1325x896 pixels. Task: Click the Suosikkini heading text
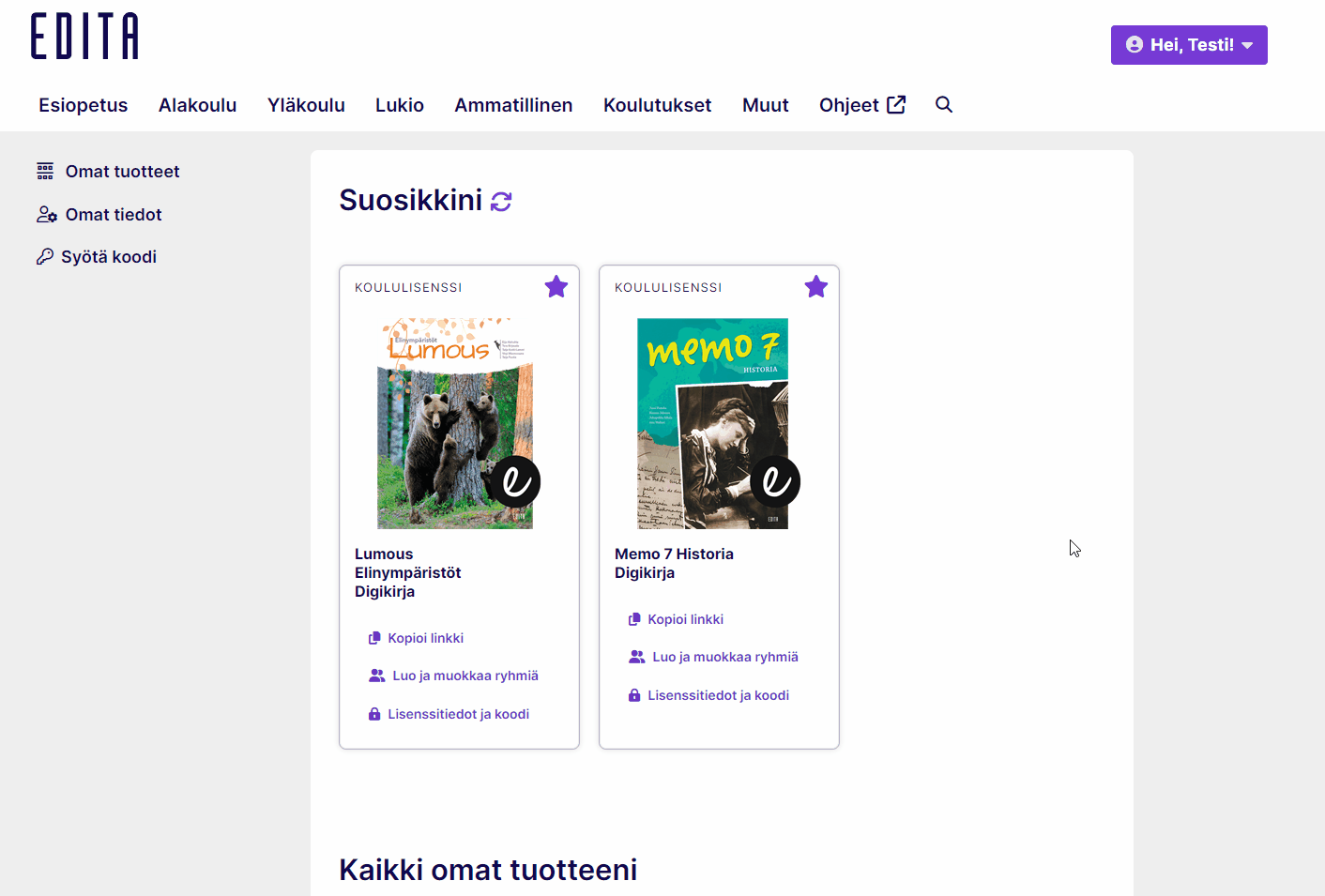pyautogui.click(x=410, y=200)
